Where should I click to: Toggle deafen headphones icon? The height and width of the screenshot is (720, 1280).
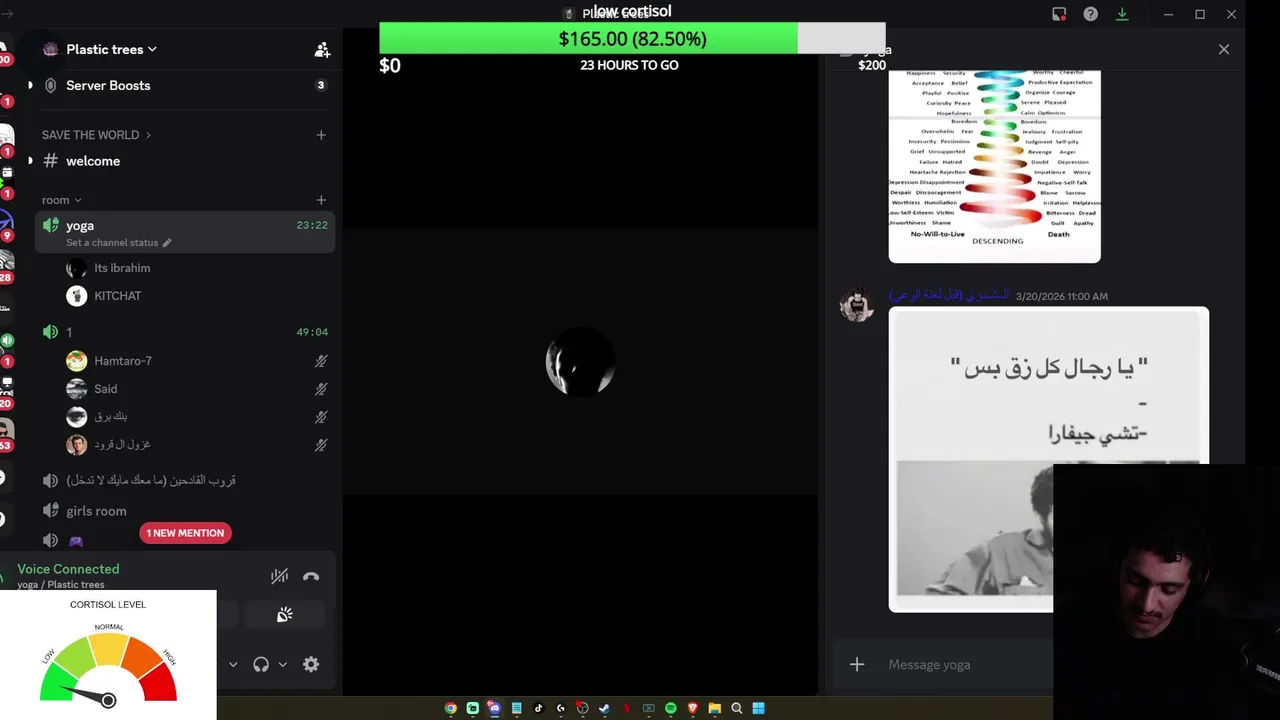click(x=261, y=664)
